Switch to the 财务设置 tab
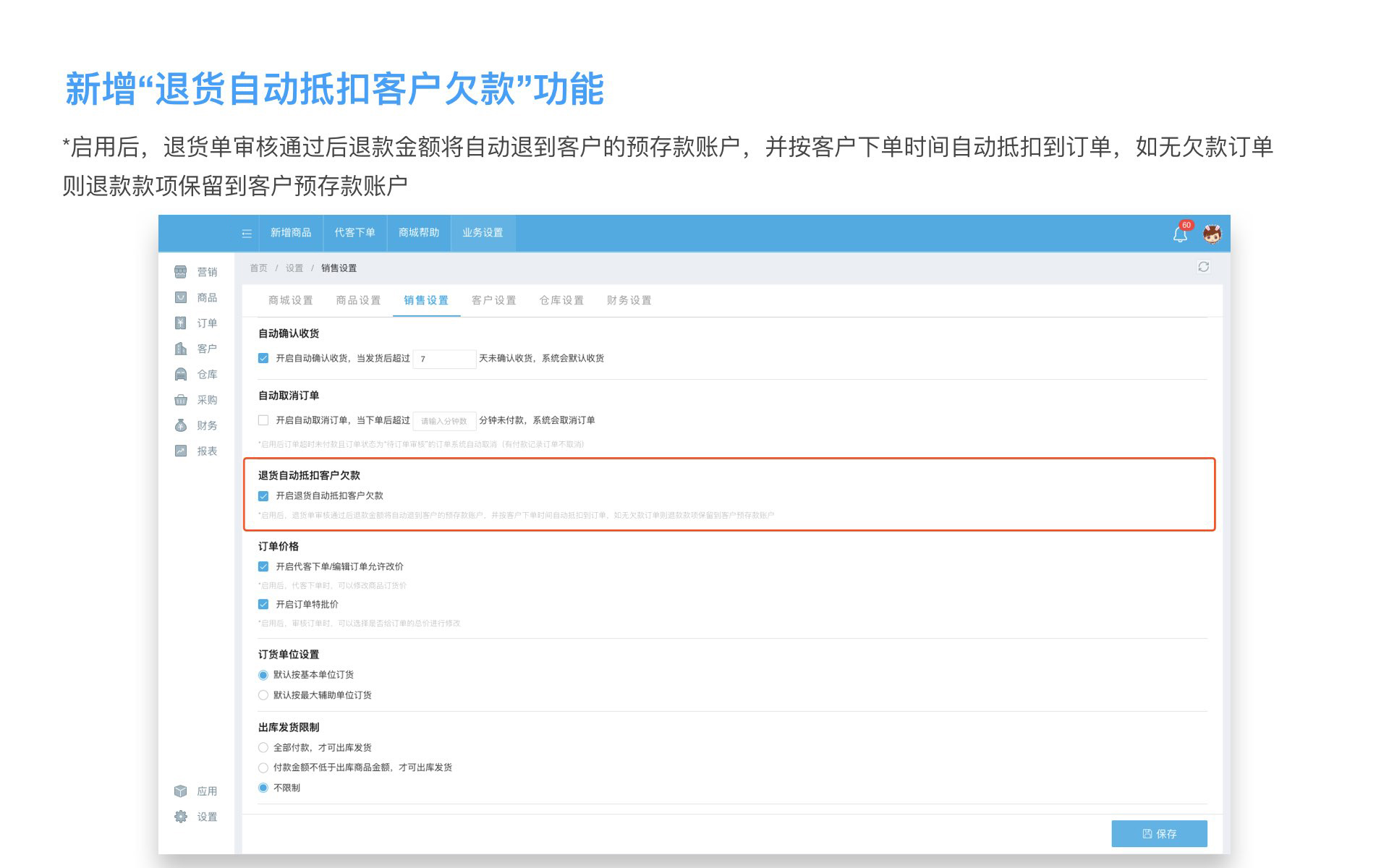Screen dimensions: 1389x868 click(629, 300)
